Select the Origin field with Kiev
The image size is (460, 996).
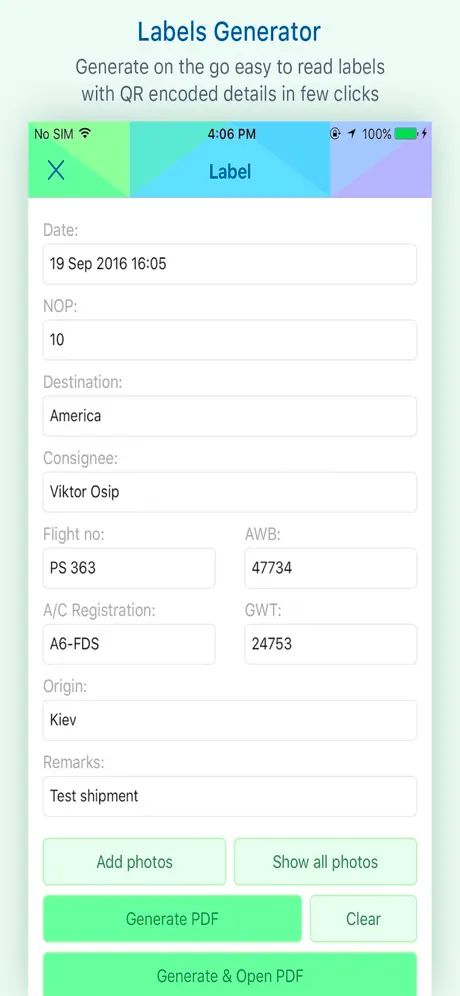[x=230, y=720]
